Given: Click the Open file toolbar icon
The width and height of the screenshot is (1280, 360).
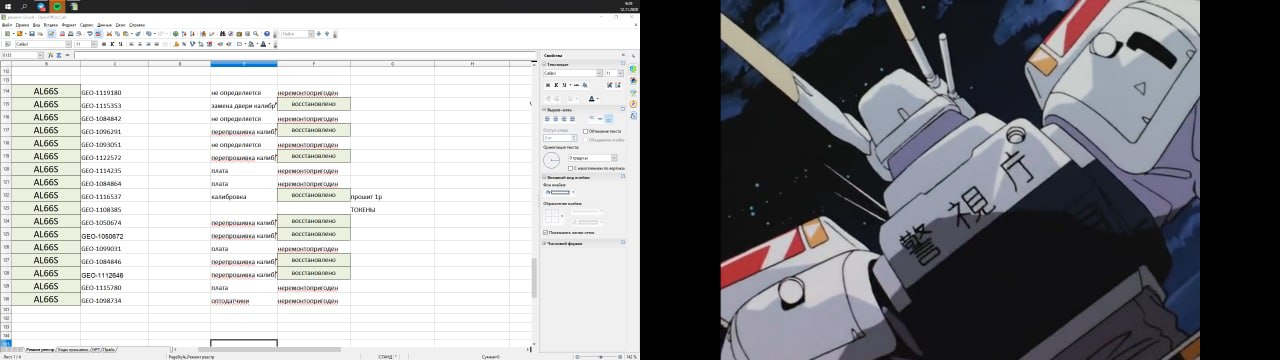Looking at the screenshot, I should click(x=19, y=34).
